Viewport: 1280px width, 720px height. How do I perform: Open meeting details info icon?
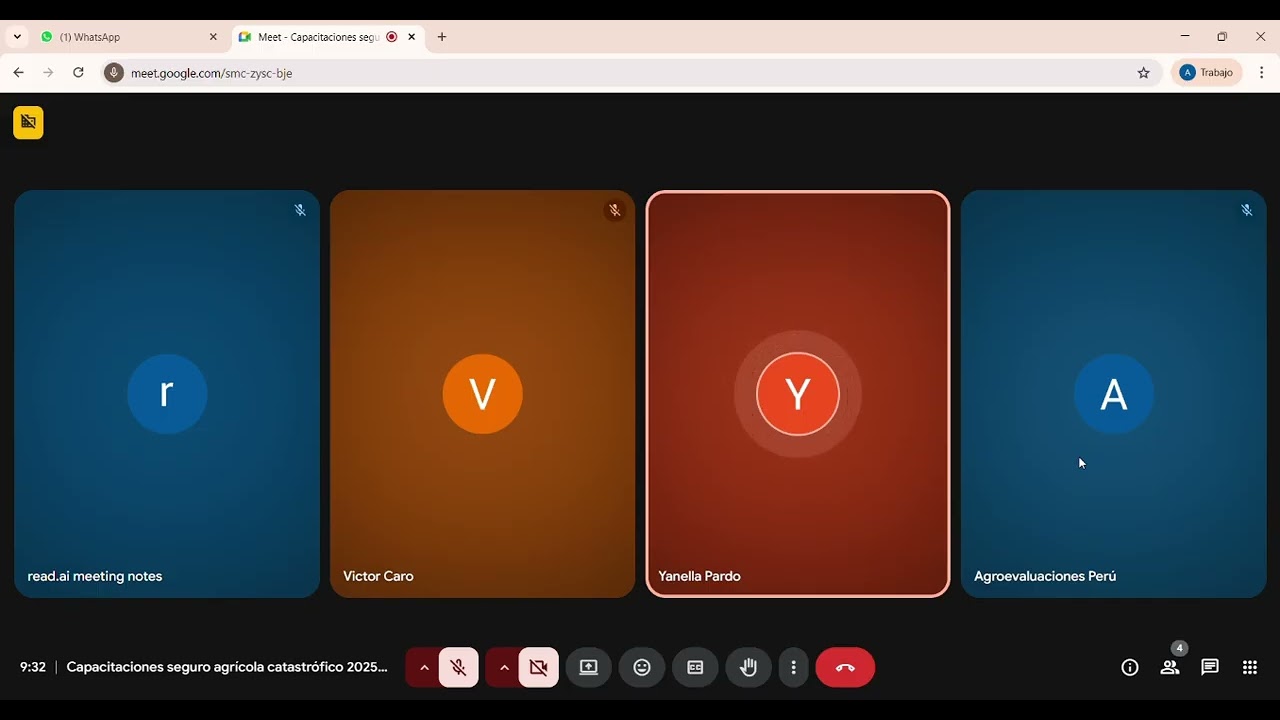[x=1130, y=667]
